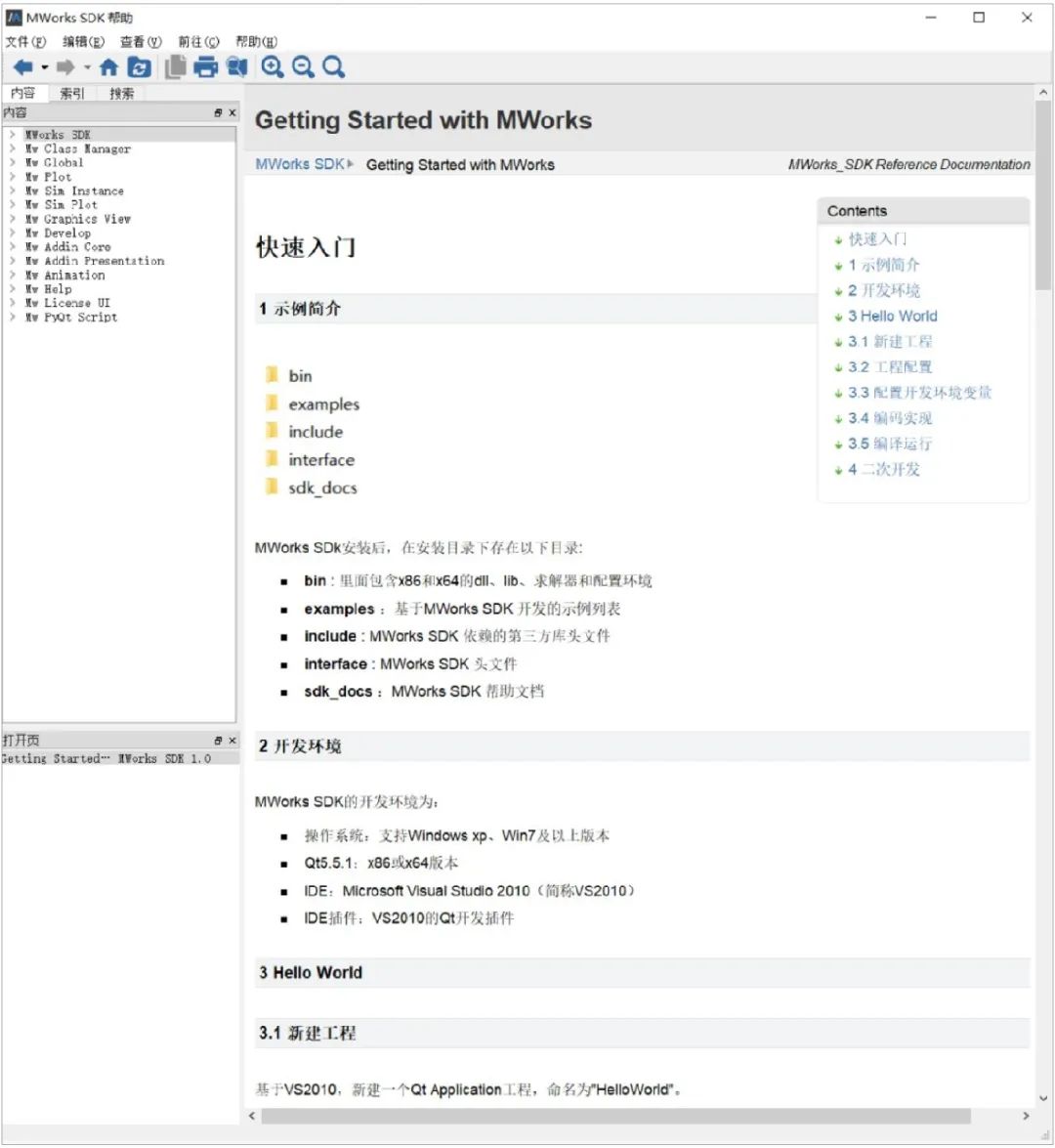Switch to the 索引 tab

coord(71,94)
